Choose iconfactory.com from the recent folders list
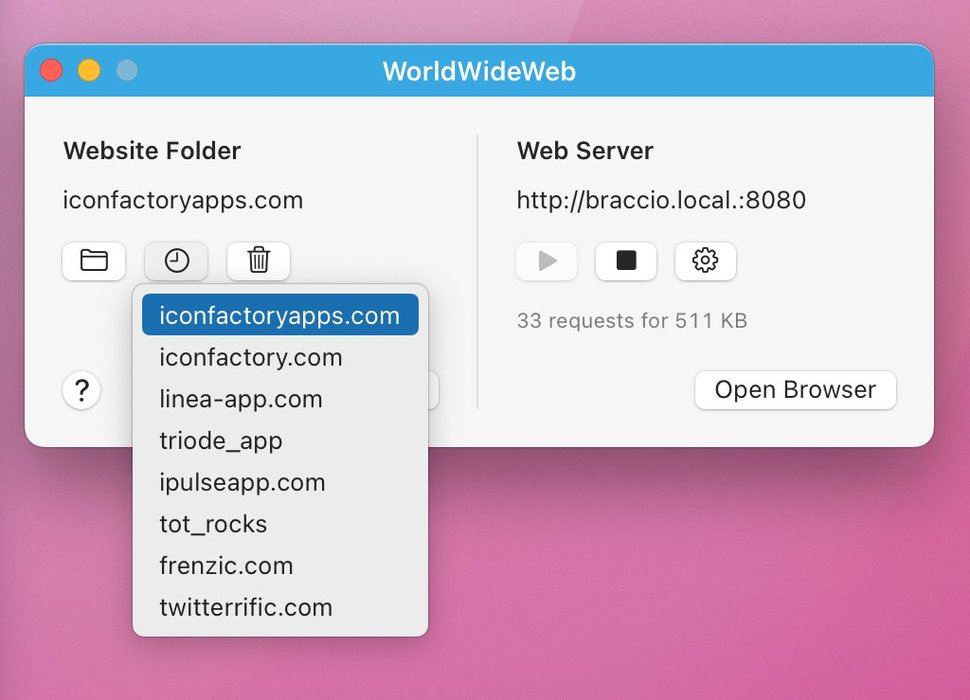970x700 pixels. click(x=251, y=358)
